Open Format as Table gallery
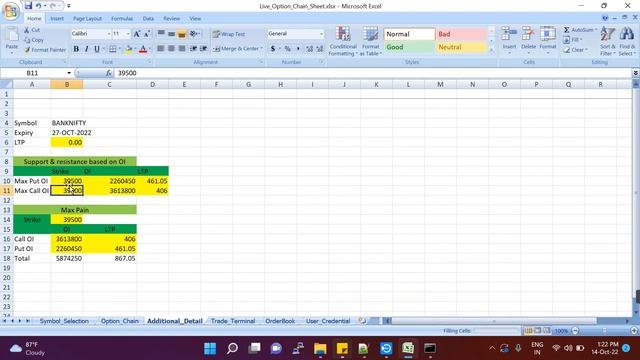The height and width of the screenshot is (360, 640). (370, 41)
